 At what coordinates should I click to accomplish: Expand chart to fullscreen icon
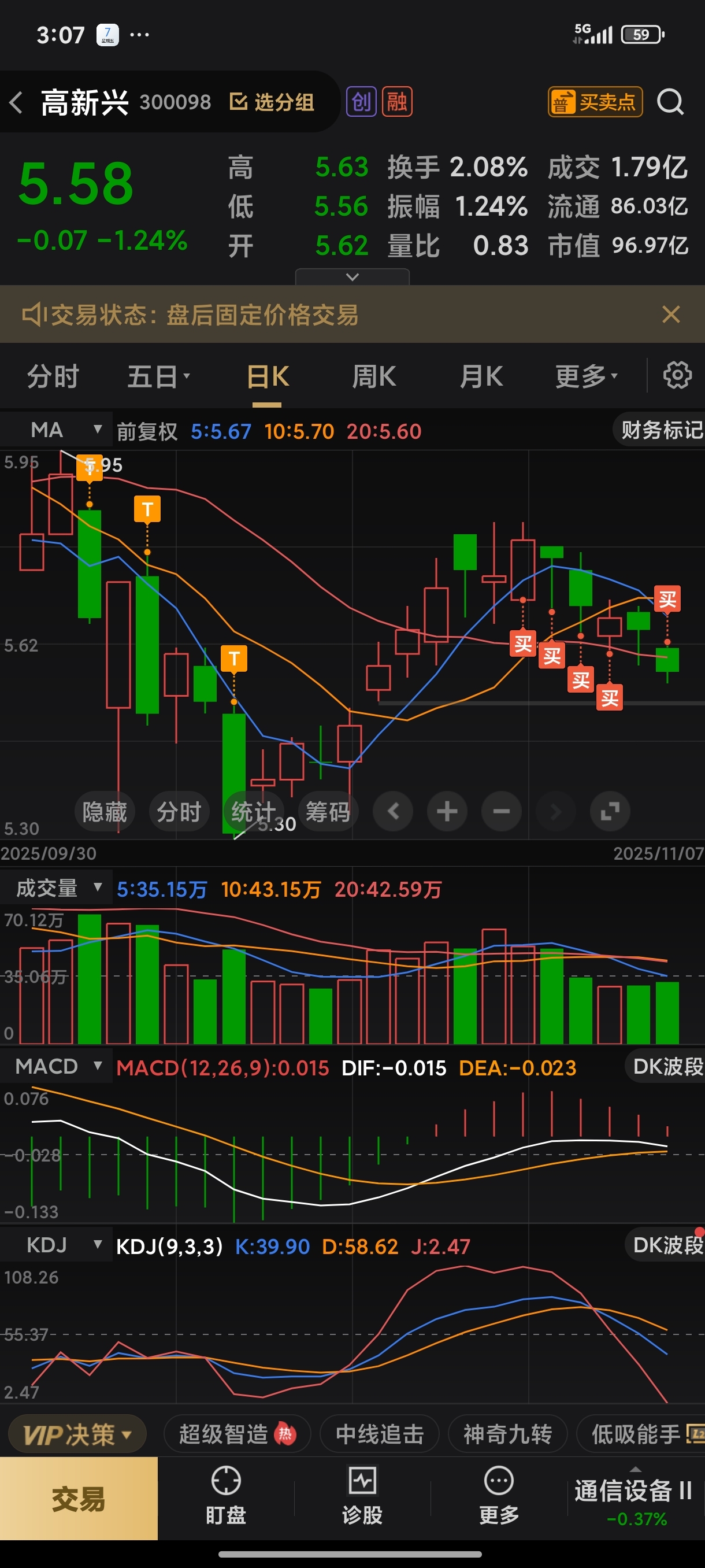(610, 811)
